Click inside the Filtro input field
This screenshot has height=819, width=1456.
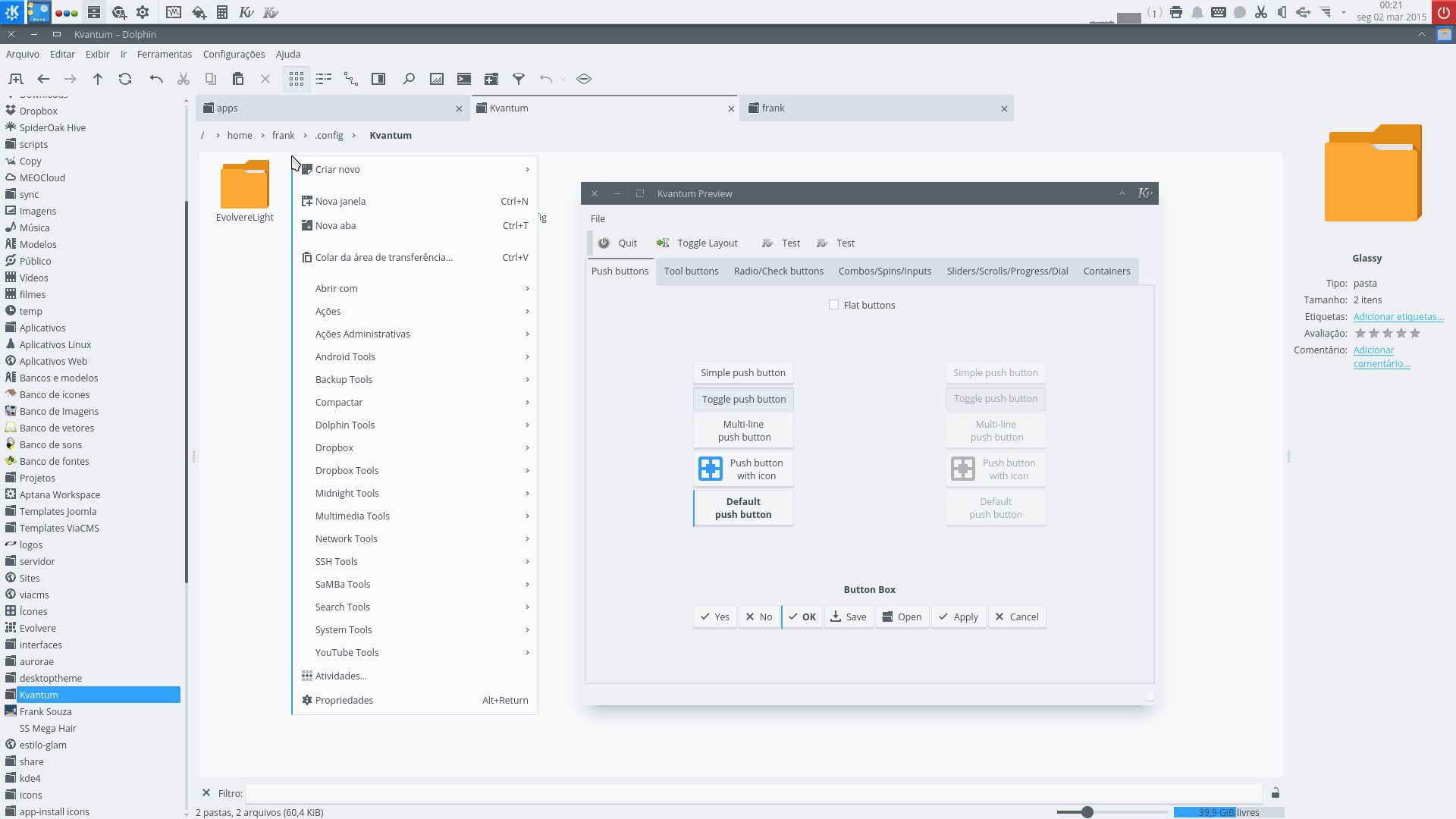754,793
